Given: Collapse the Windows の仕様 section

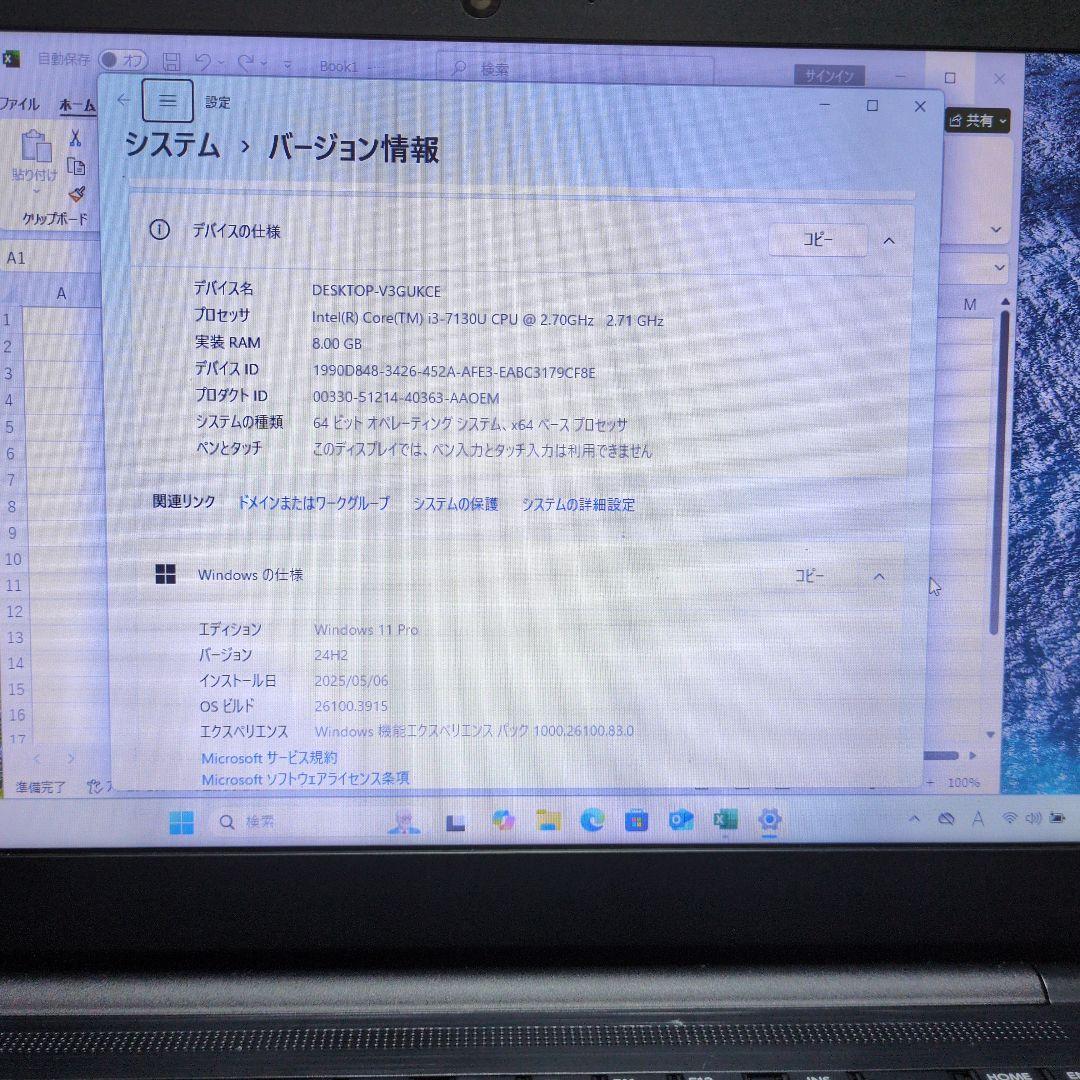Looking at the screenshot, I should 879,577.
